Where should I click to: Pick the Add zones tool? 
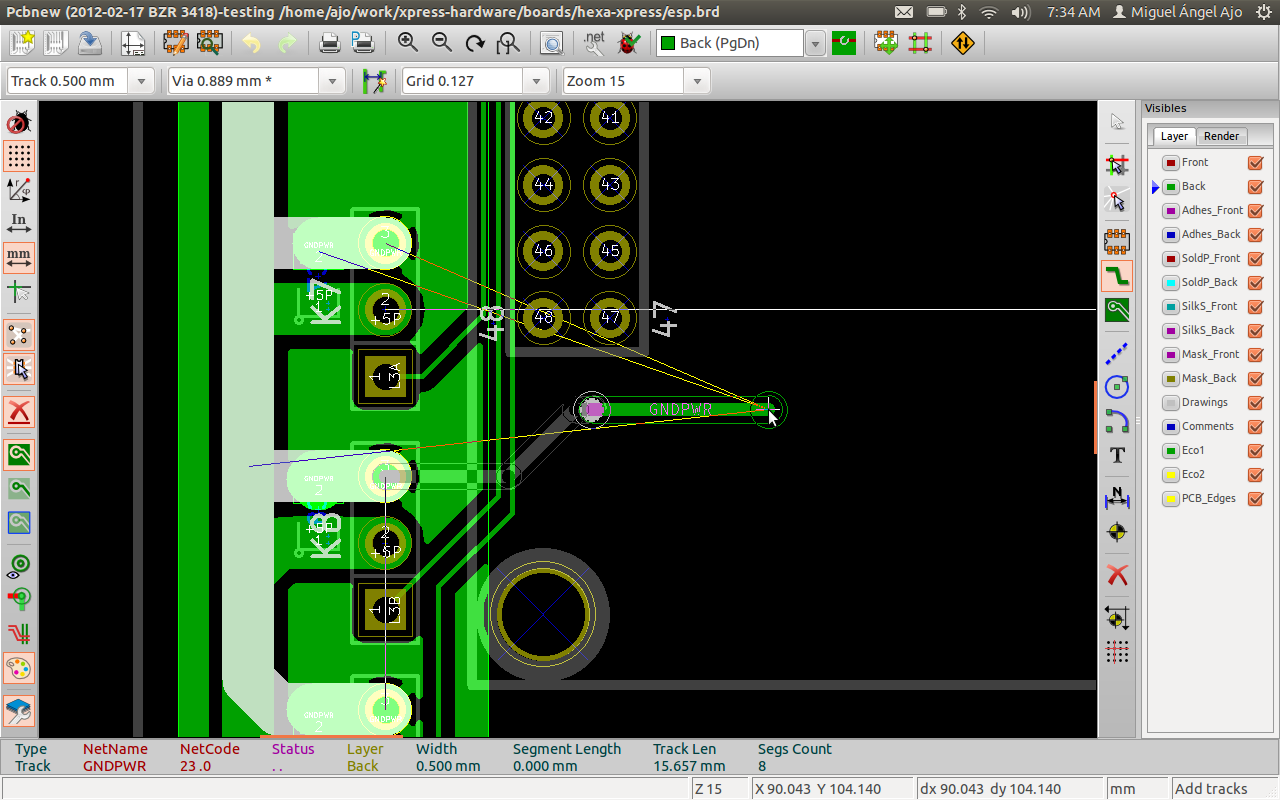click(1117, 310)
